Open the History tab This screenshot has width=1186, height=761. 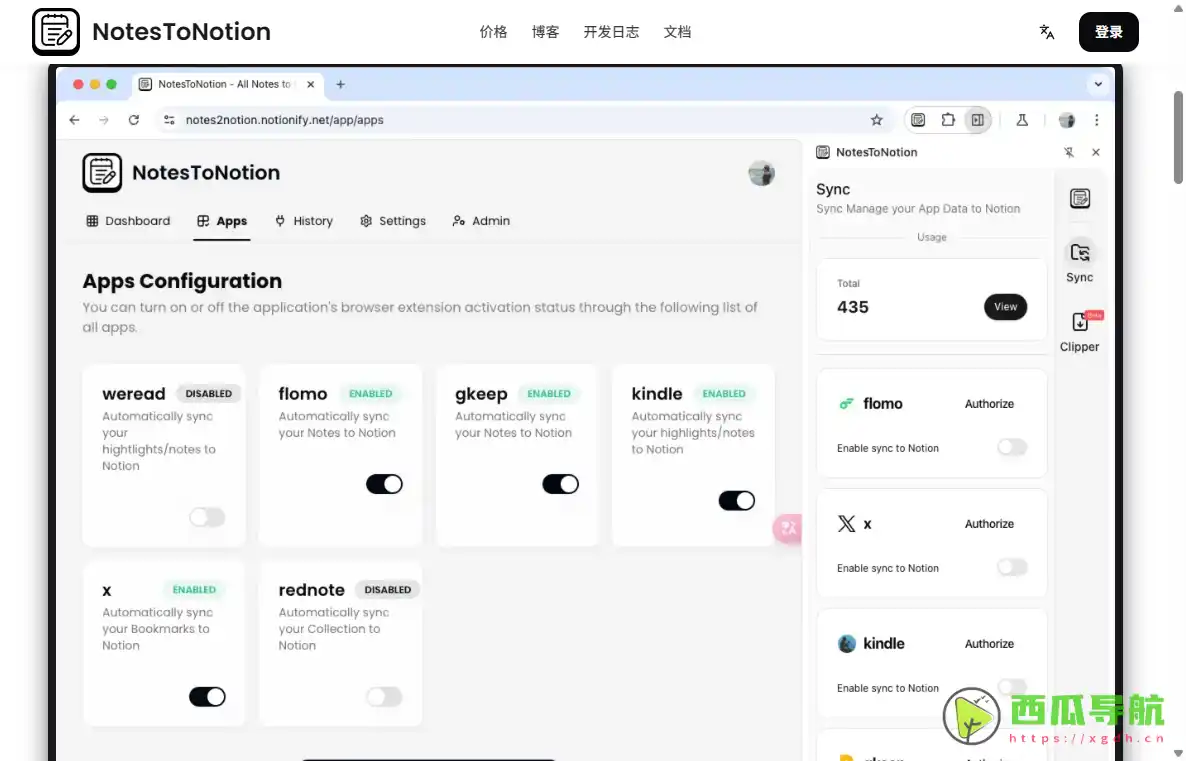tap(303, 221)
